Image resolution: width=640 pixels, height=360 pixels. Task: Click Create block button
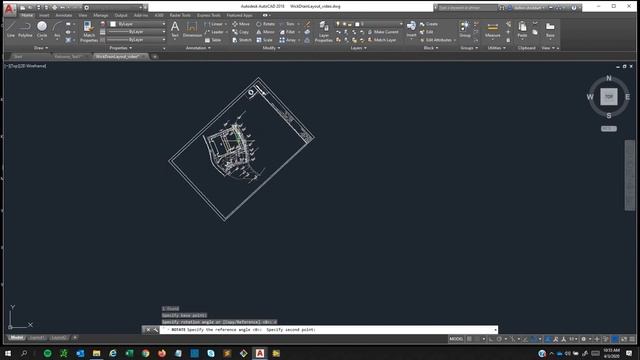(429, 24)
